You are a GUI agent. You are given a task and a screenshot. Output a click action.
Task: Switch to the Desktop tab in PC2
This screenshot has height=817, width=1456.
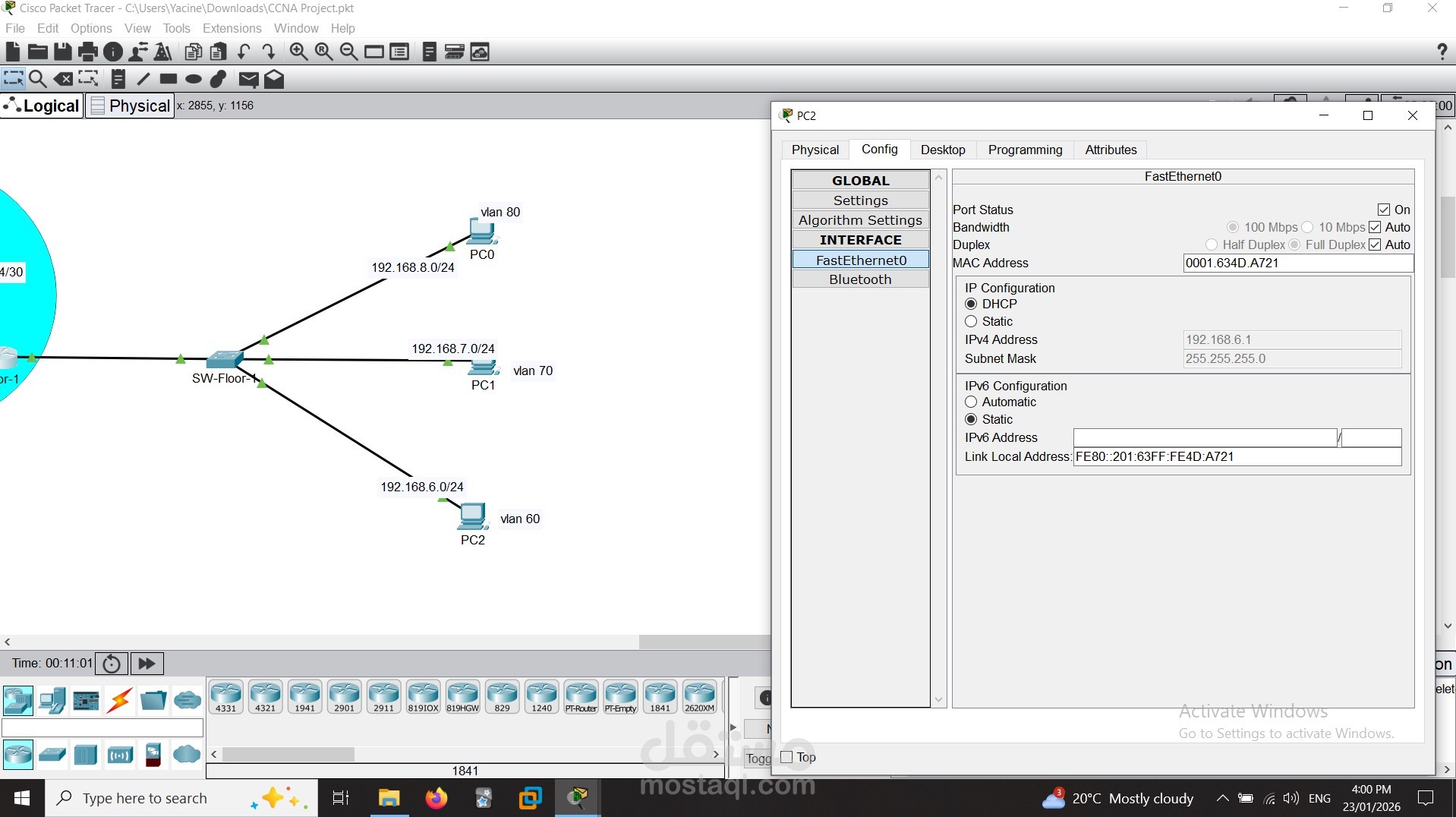tap(943, 150)
